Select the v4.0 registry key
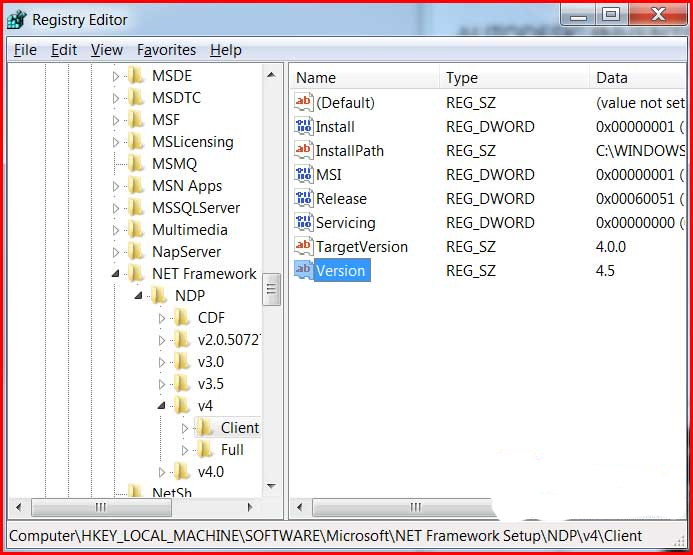Image resolution: width=693 pixels, height=555 pixels. pos(210,471)
